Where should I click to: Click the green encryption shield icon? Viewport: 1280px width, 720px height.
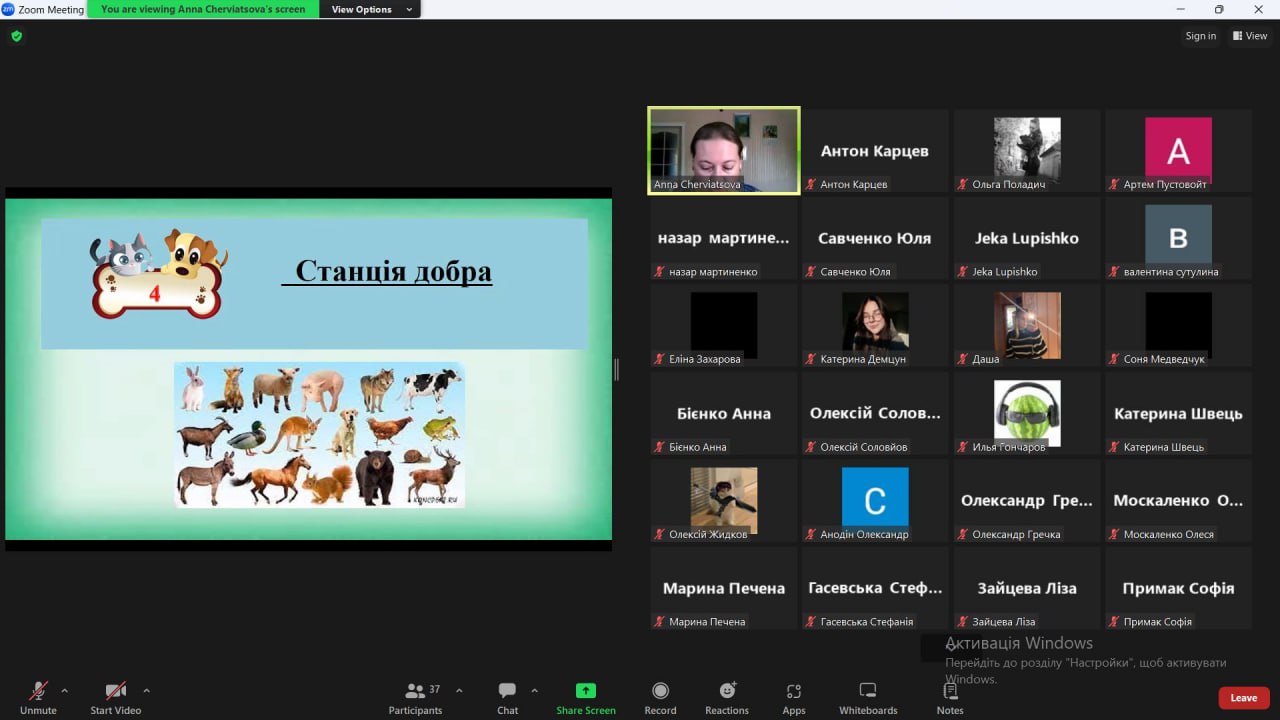tap(16, 36)
